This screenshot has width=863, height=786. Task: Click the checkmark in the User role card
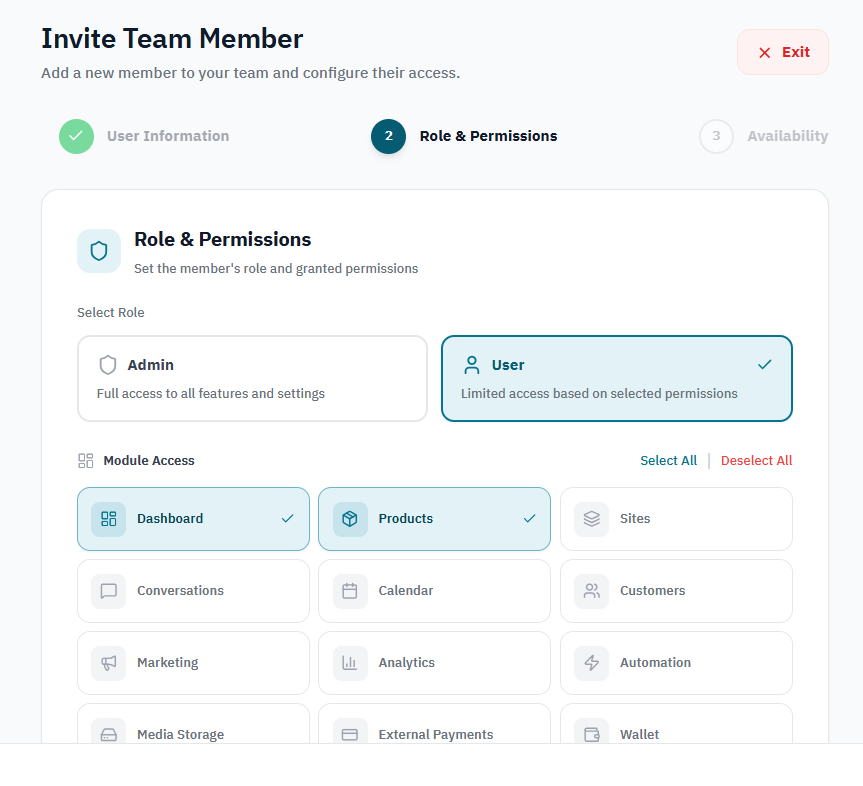coord(764,364)
